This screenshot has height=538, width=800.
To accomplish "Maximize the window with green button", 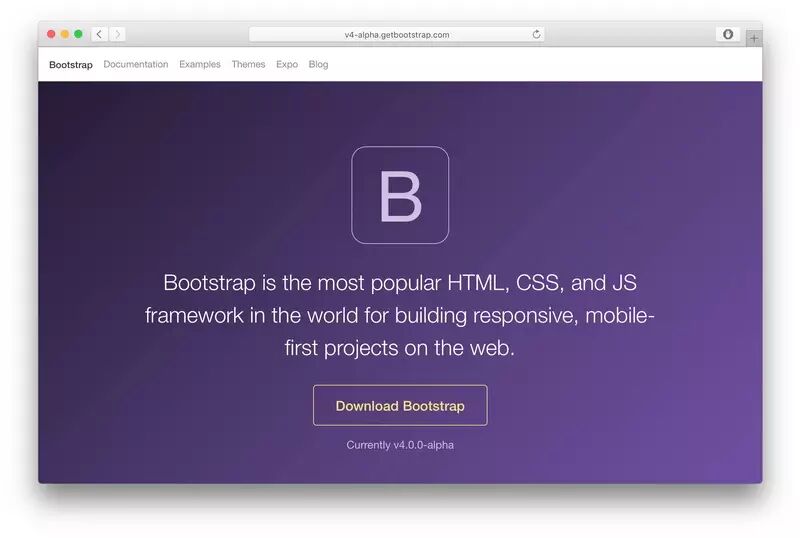I will tap(78, 34).
